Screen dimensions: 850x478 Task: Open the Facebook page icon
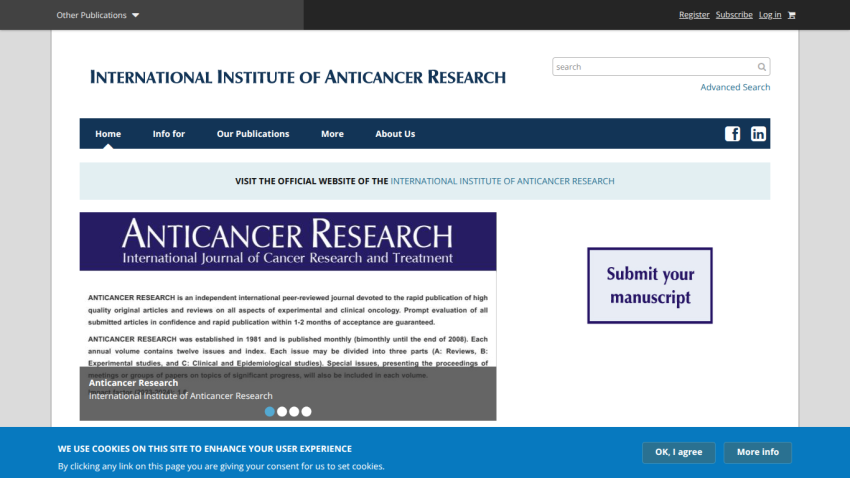click(x=732, y=134)
